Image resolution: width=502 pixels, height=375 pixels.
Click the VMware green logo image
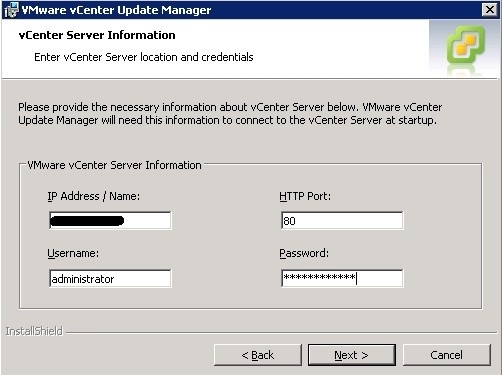click(x=465, y=45)
